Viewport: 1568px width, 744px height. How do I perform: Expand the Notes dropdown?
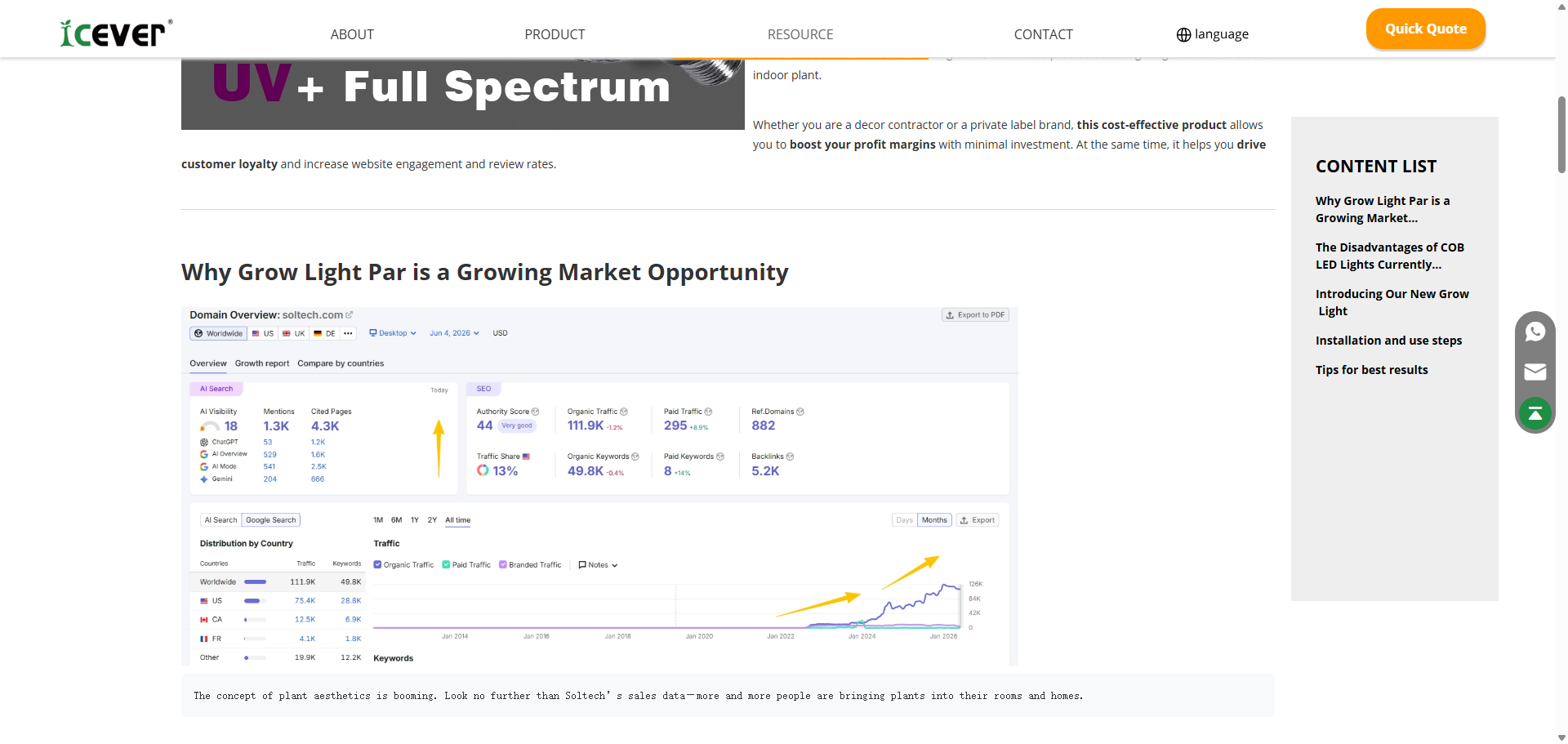click(x=598, y=565)
